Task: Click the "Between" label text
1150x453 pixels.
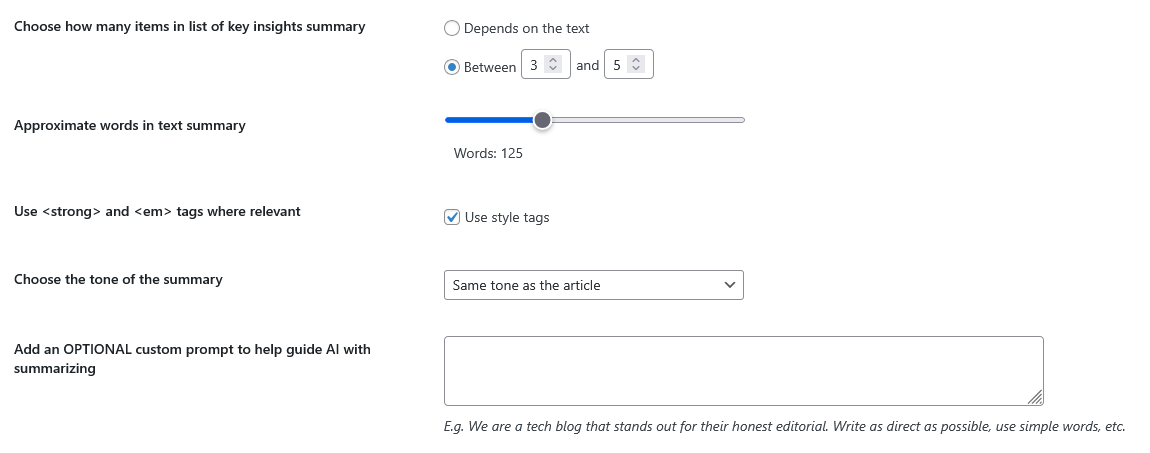Action: tap(490, 67)
